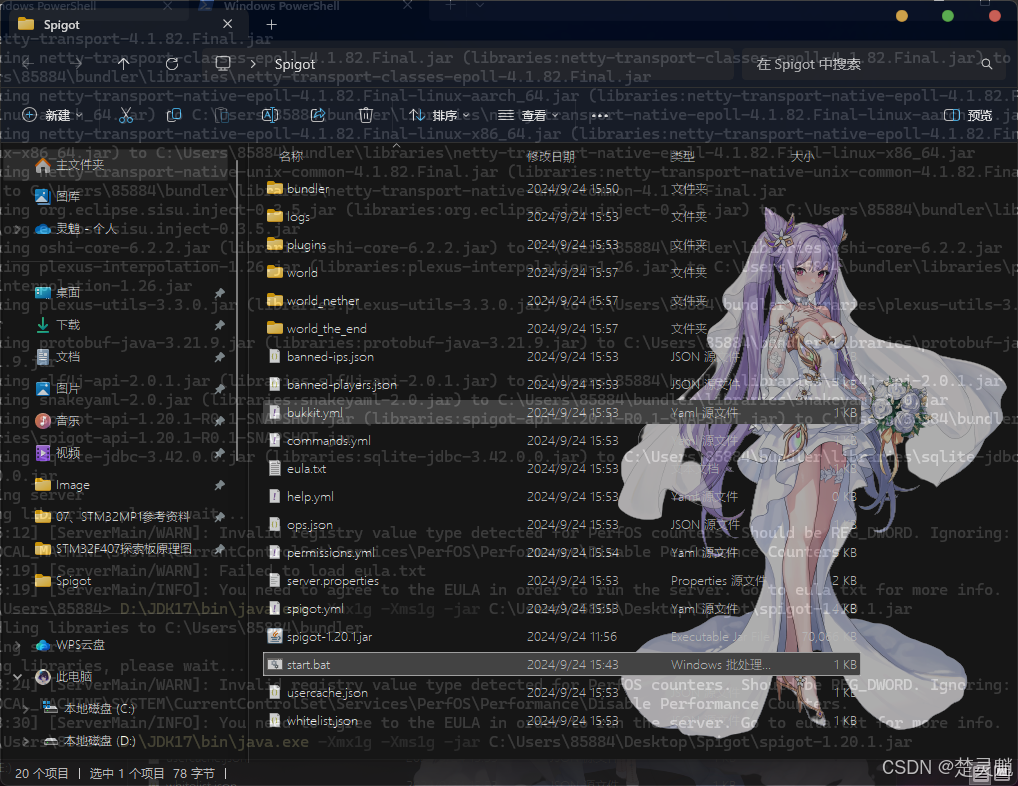Click the Delete trash icon
Image resolution: width=1018 pixels, height=786 pixels.
point(366,116)
